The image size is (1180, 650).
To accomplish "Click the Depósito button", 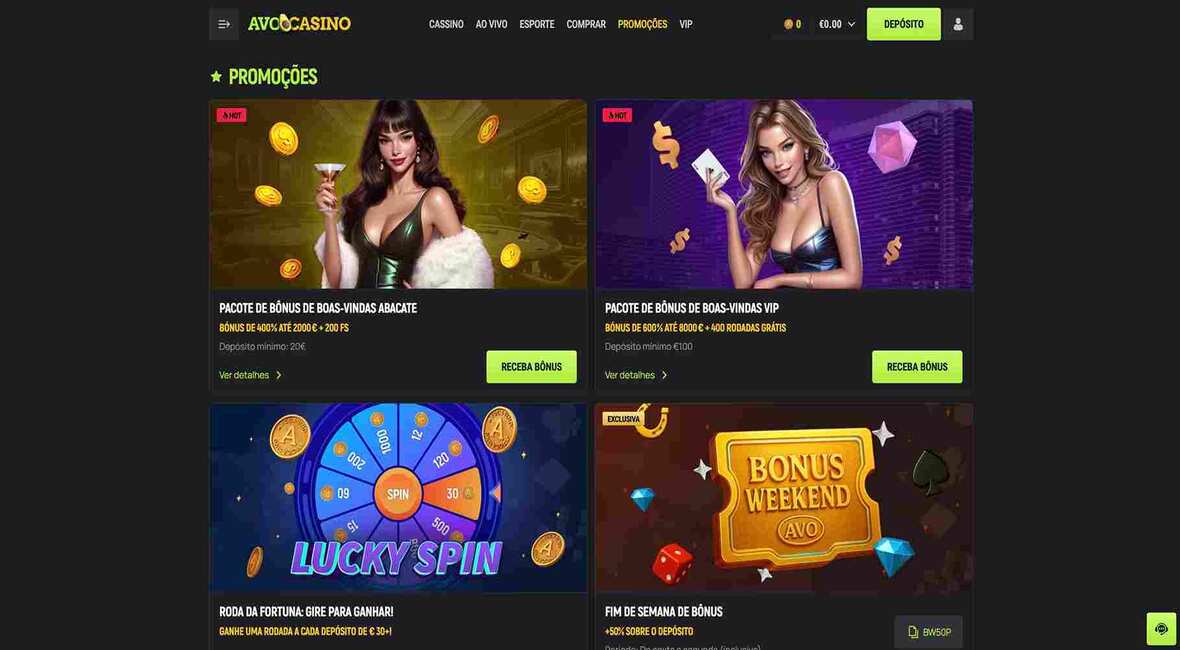I will pyautogui.click(x=904, y=24).
